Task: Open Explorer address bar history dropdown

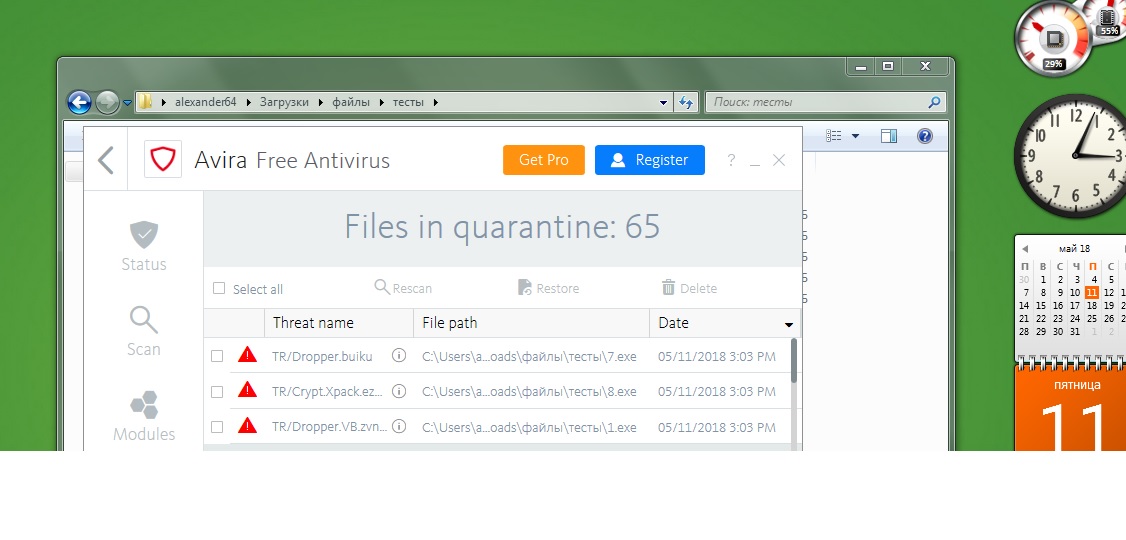Action: [664, 102]
